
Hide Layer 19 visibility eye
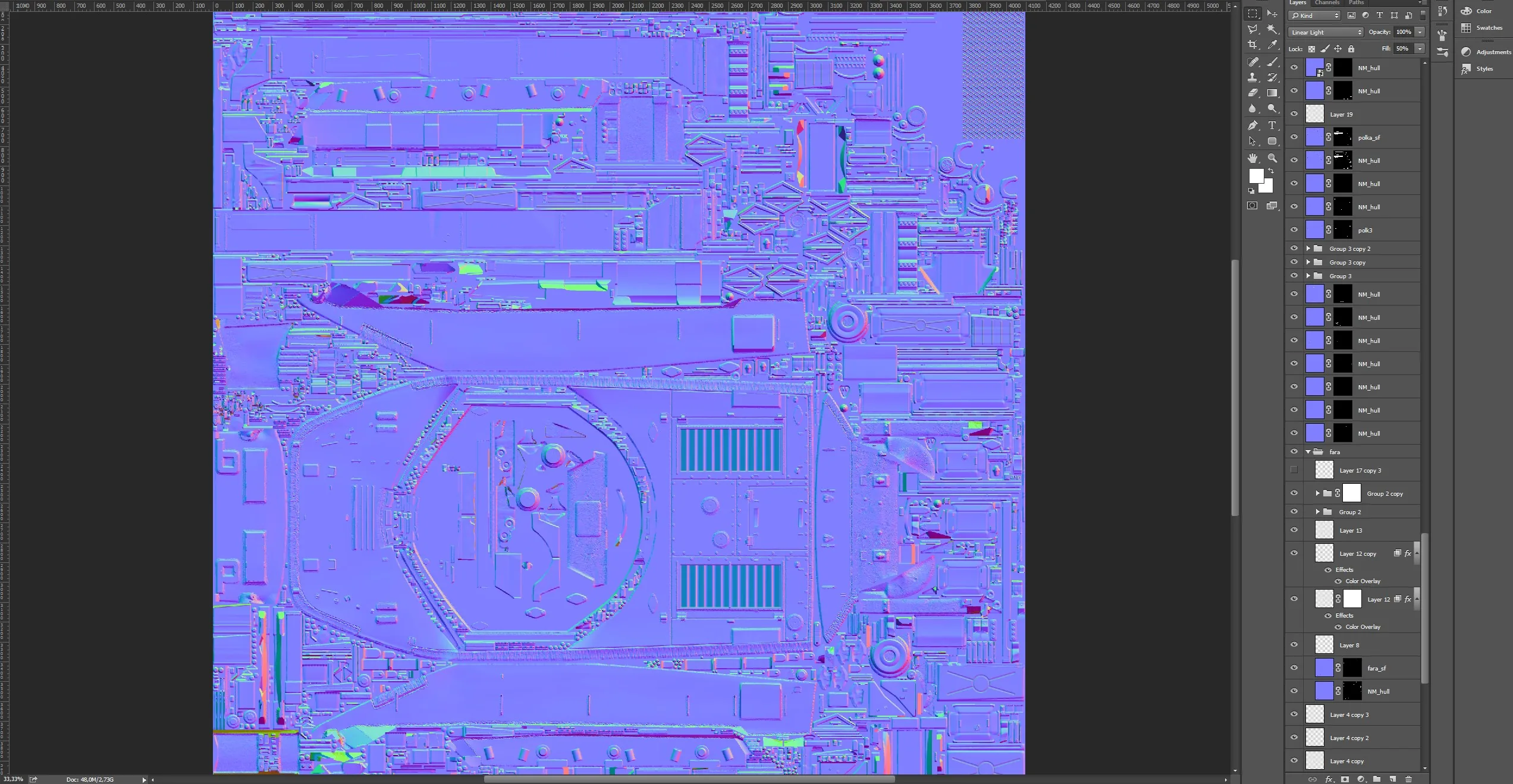pos(1294,114)
